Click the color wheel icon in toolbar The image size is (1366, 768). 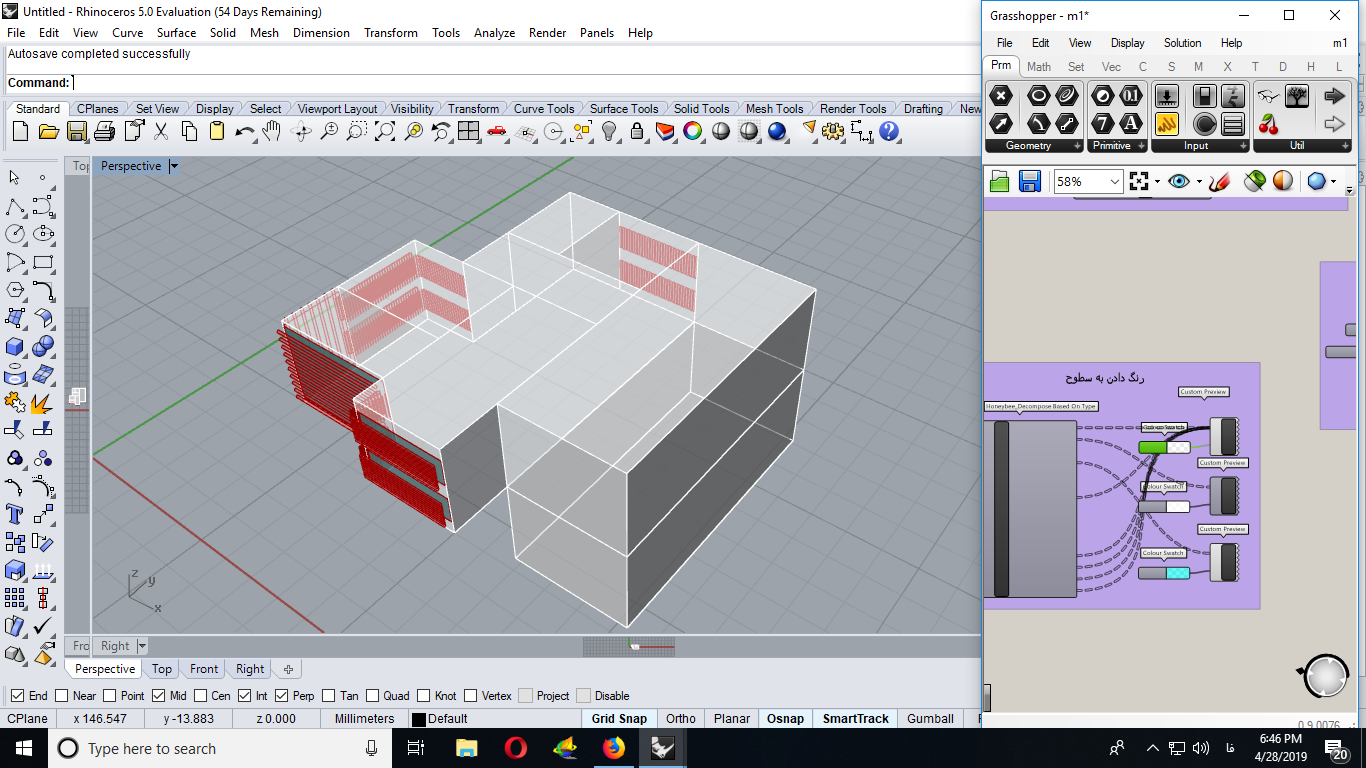692,131
